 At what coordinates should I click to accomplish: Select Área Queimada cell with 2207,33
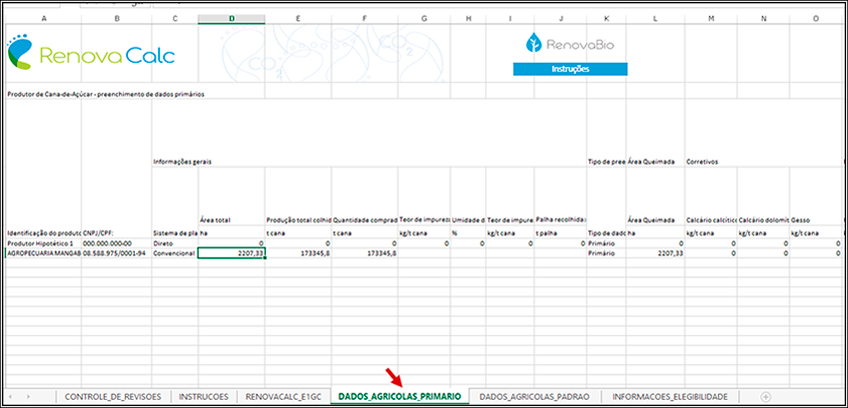655,254
